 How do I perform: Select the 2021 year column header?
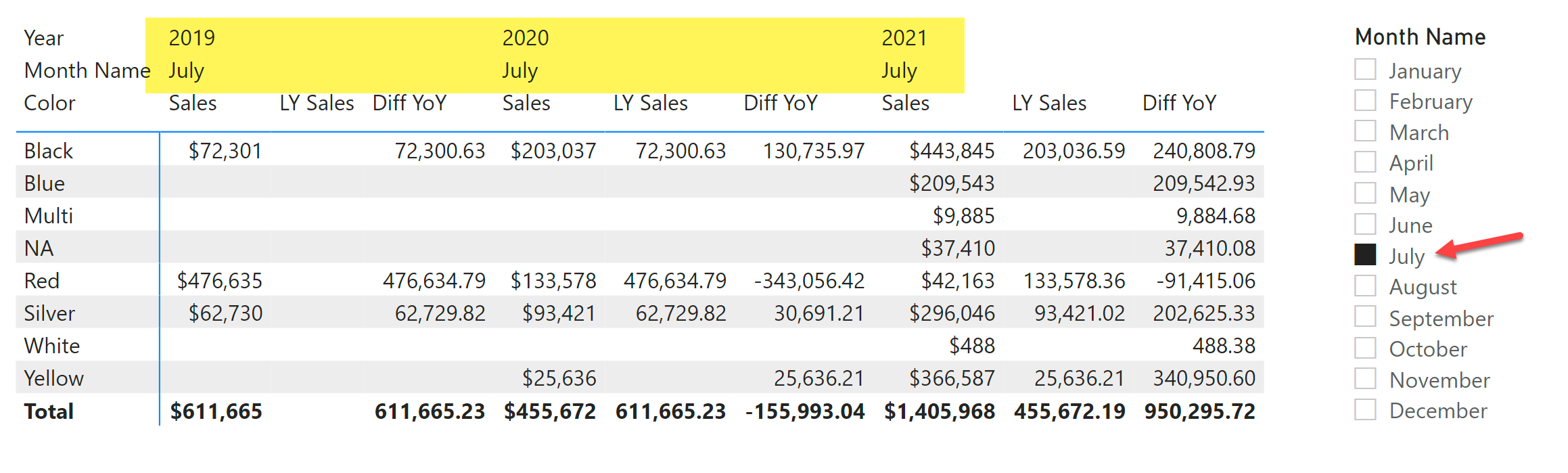904,38
